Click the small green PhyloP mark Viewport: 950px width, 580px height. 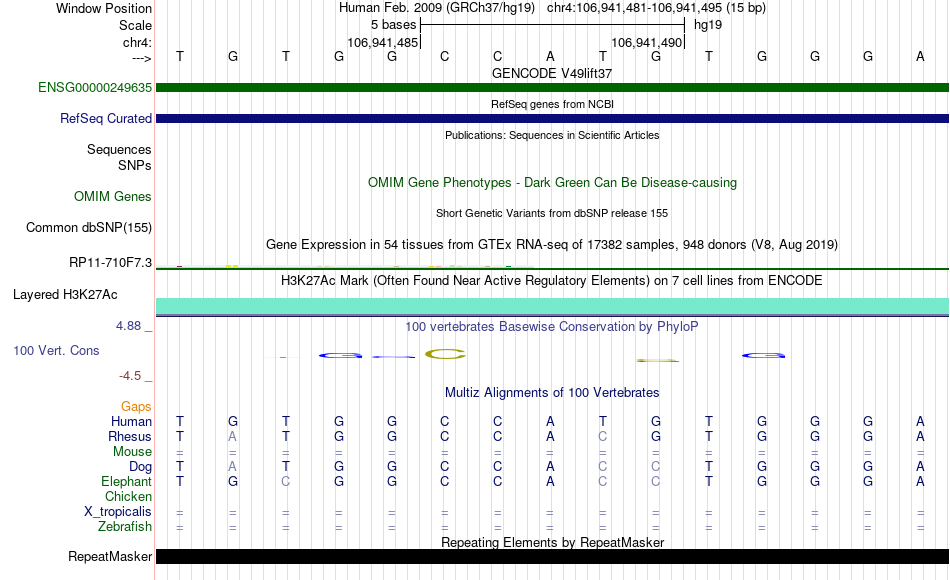(283, 357)
